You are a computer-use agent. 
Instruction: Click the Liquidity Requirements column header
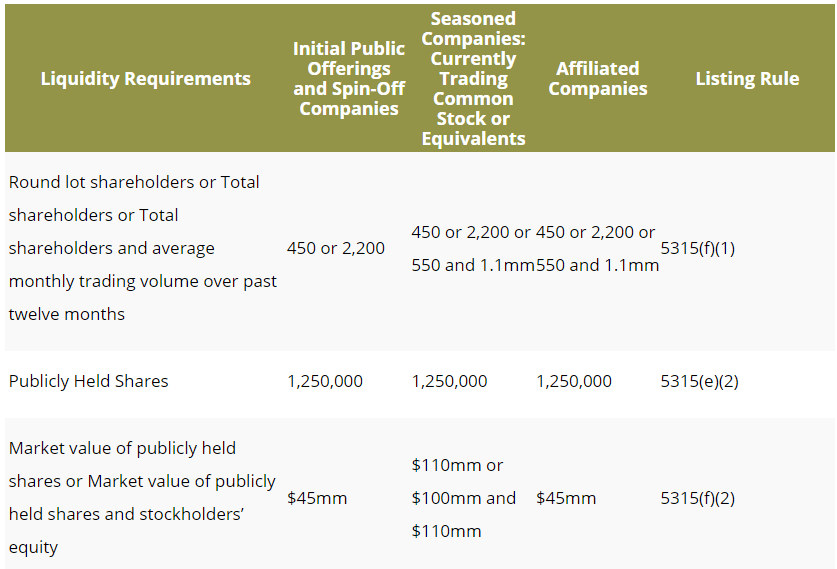(145, 79)
